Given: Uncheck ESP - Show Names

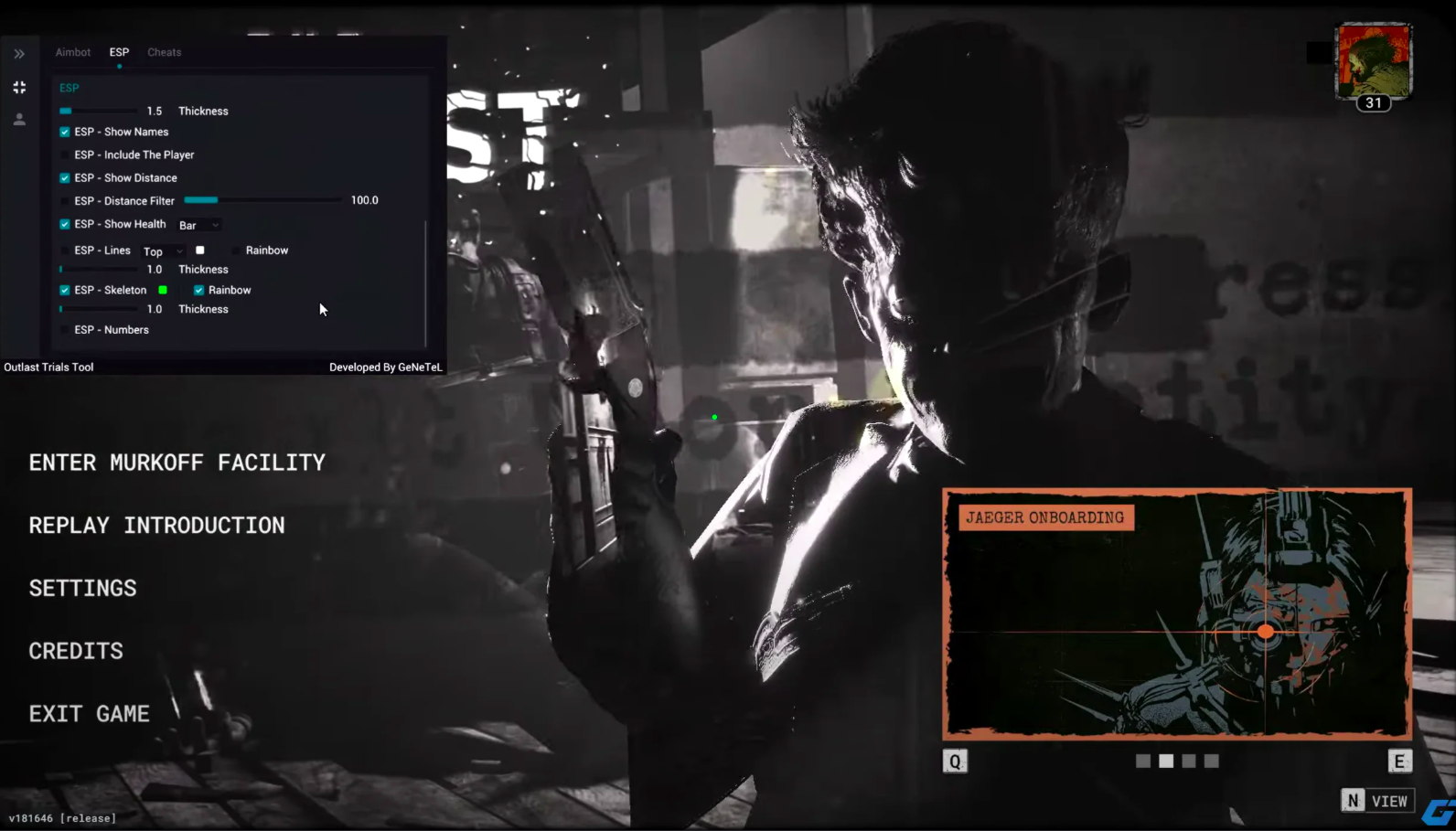Looking at the screenshot, I should (65, 133).
